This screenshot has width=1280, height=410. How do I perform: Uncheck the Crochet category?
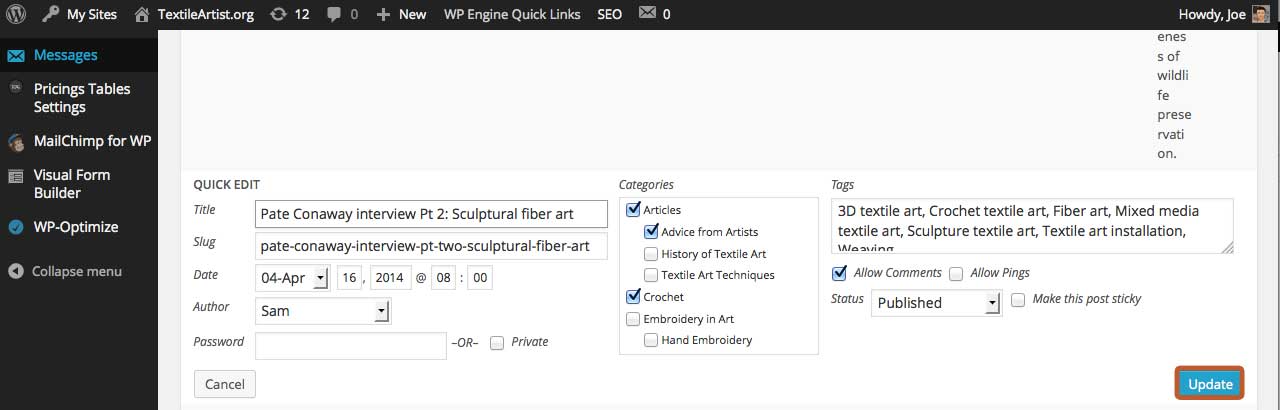[x=633, y=296]
